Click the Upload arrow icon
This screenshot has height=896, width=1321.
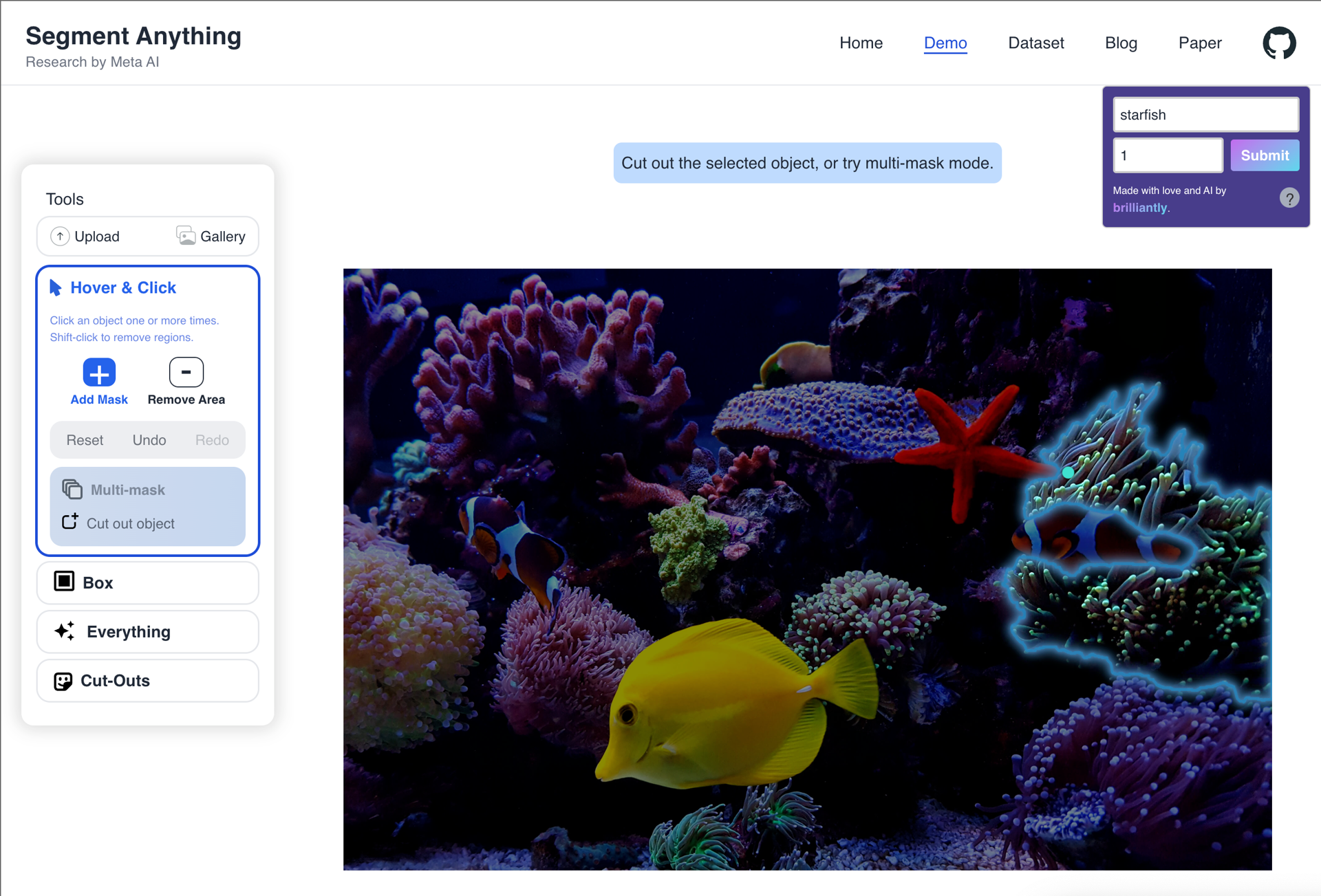(60, 237)
